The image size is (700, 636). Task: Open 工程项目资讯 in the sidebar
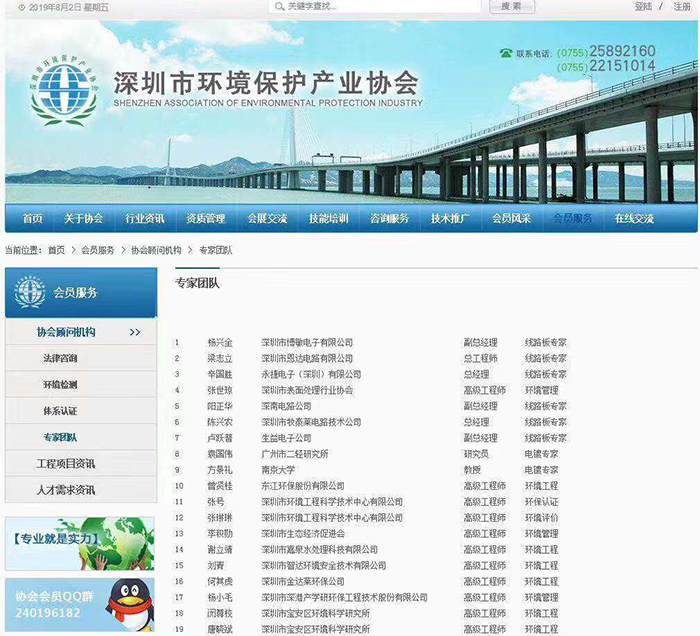66,463
